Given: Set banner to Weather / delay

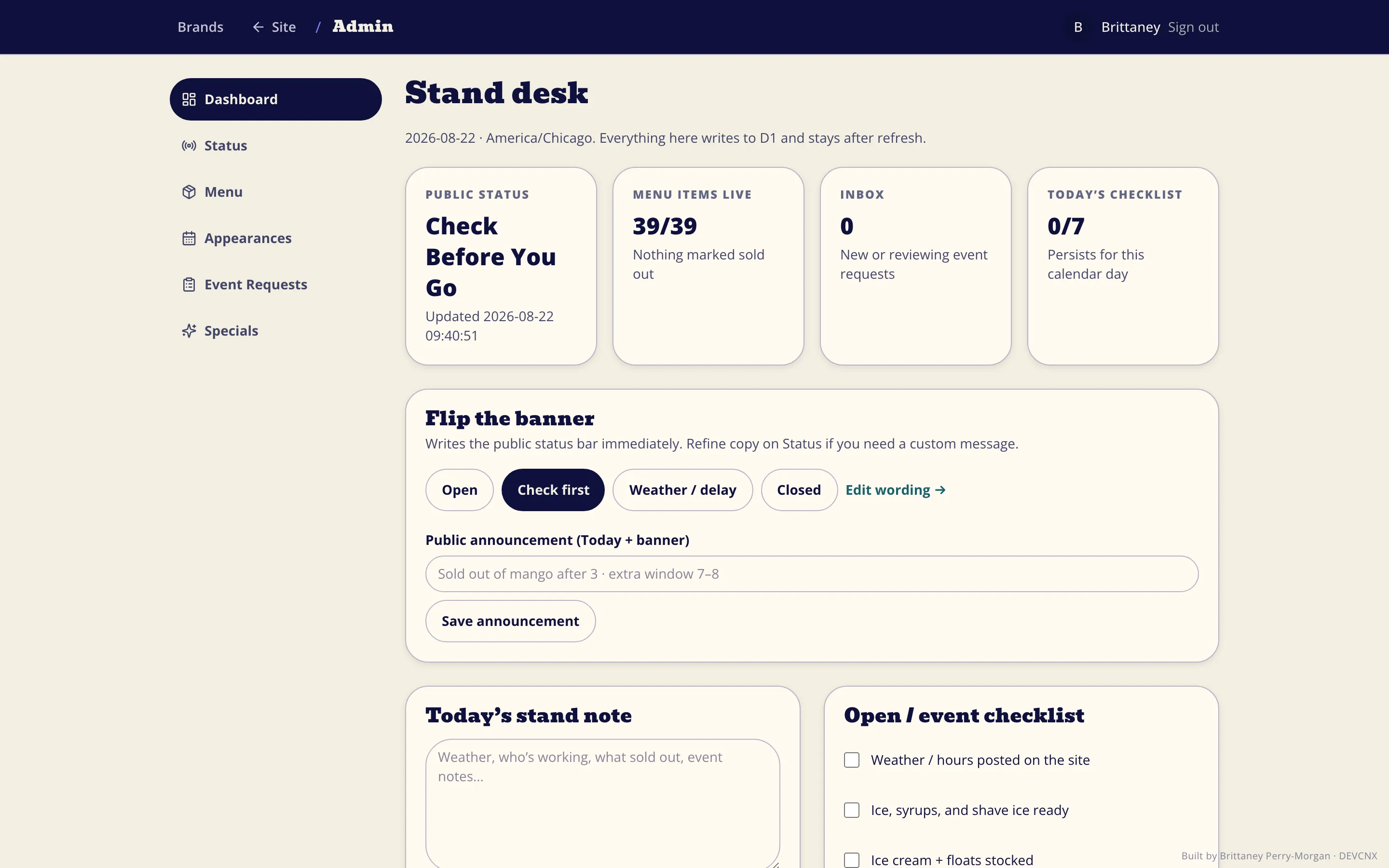Looking at the screenshot, I should click(x=682, y=489).
